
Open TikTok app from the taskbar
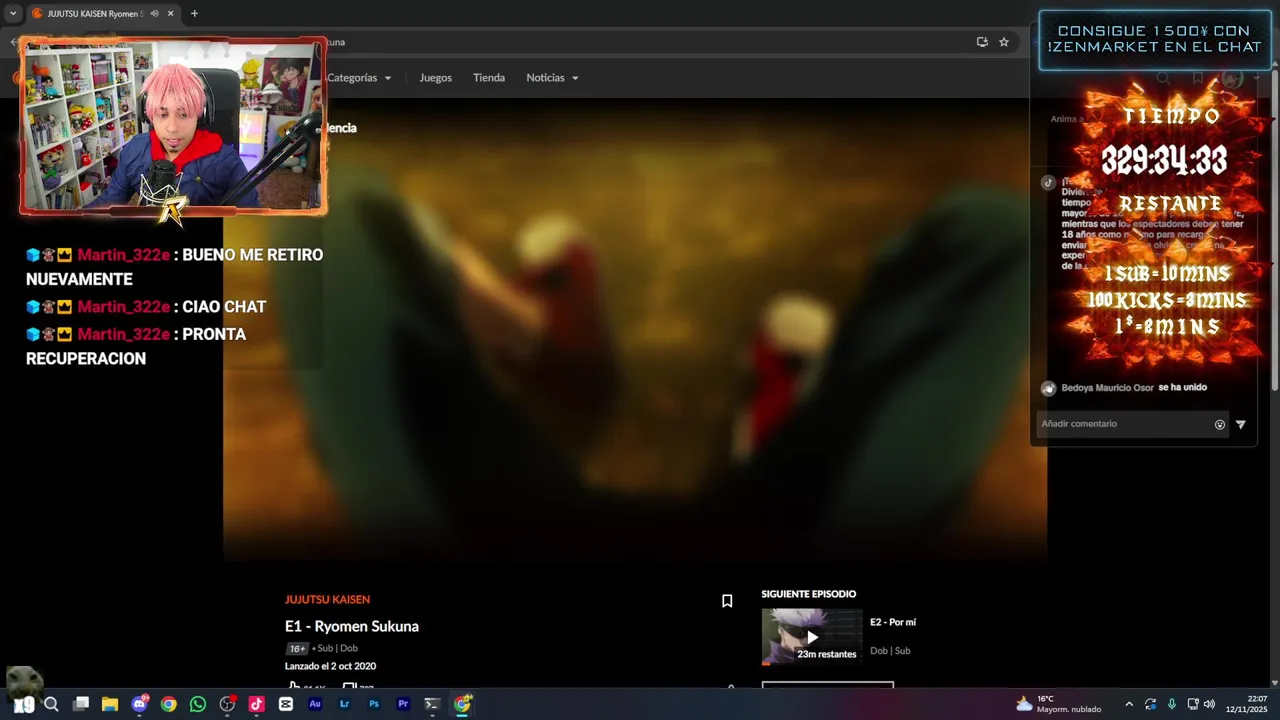point(256,704)
